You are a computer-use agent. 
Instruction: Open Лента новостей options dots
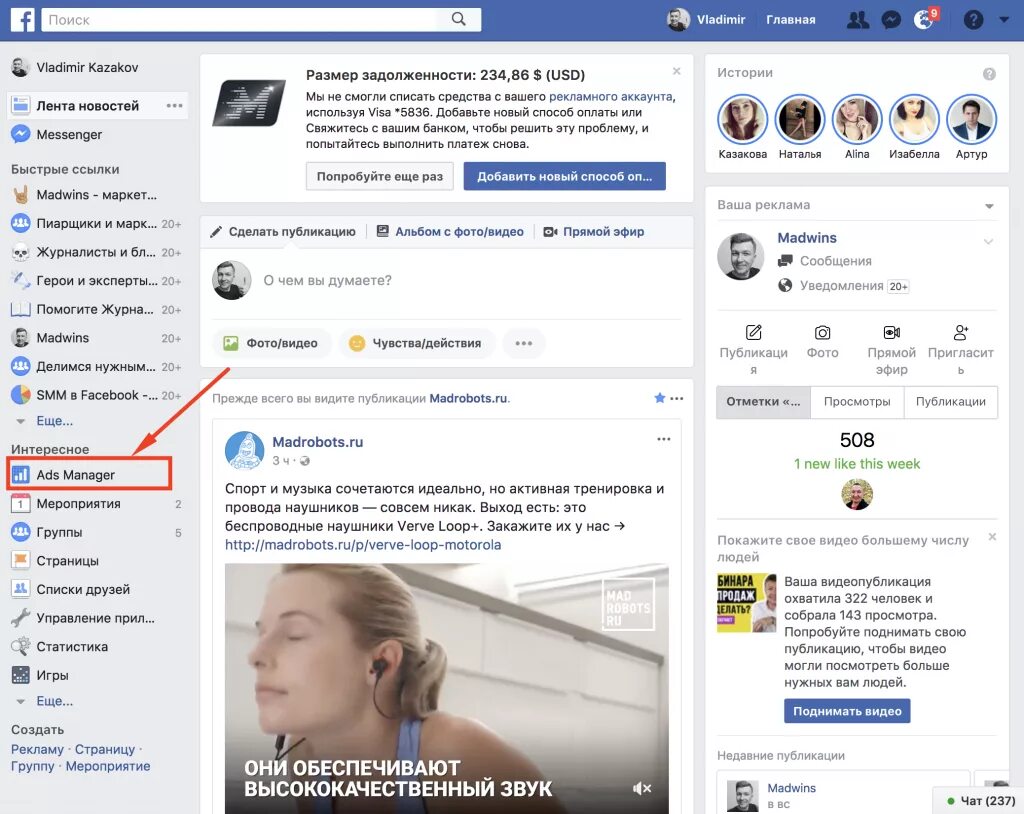(174, 106)
